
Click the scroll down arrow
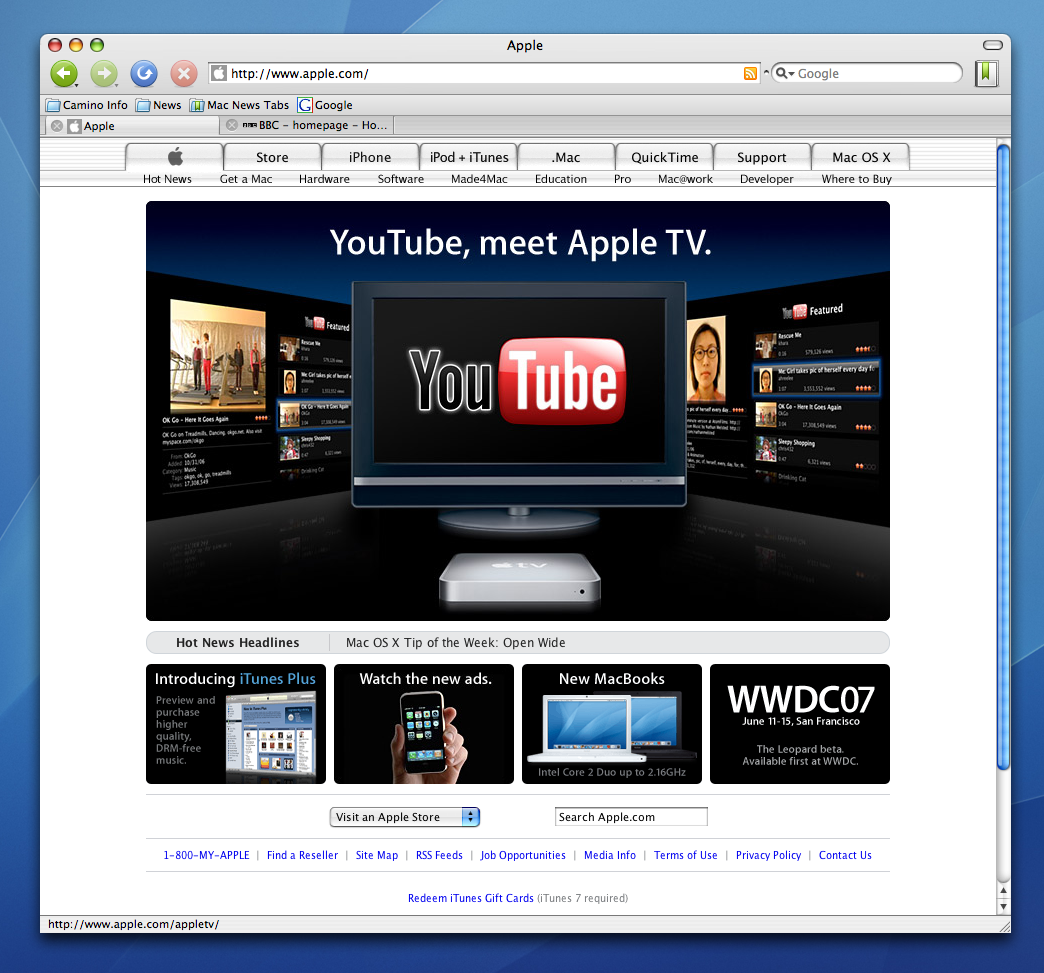1003,907
